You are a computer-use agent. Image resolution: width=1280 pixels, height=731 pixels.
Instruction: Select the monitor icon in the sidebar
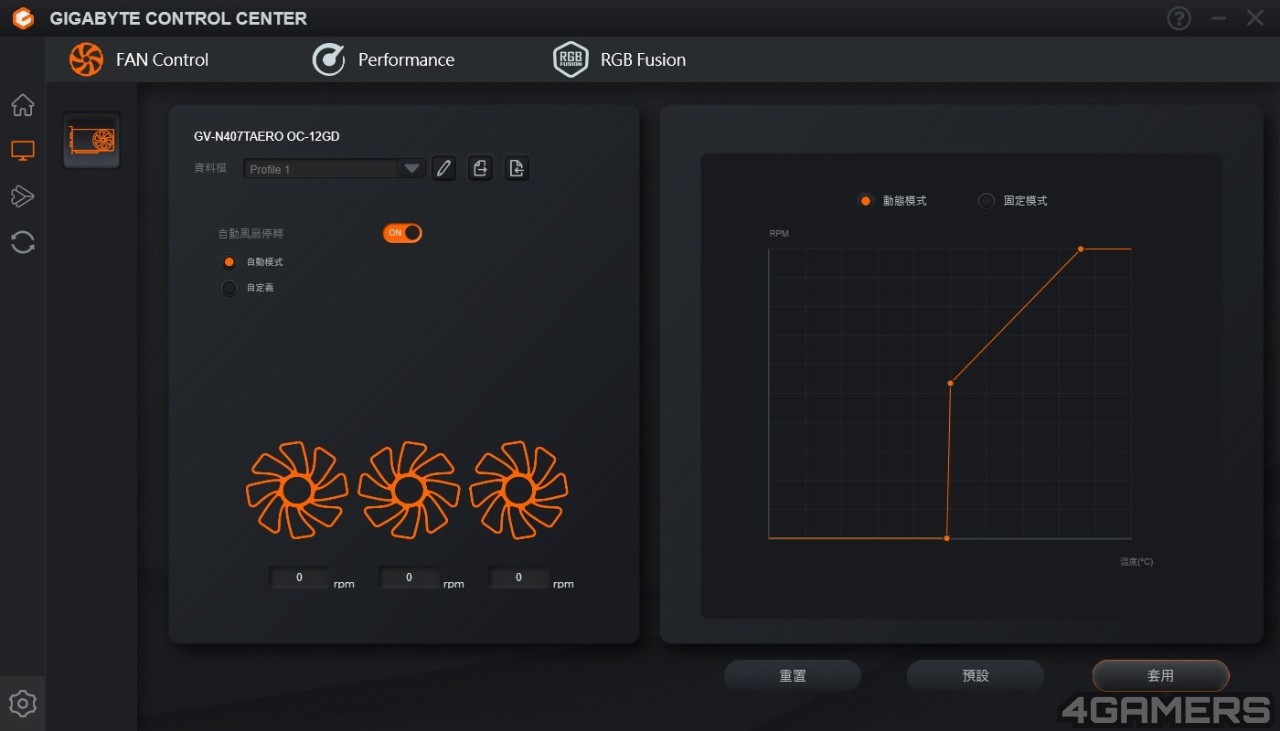(x=22, y=151)
